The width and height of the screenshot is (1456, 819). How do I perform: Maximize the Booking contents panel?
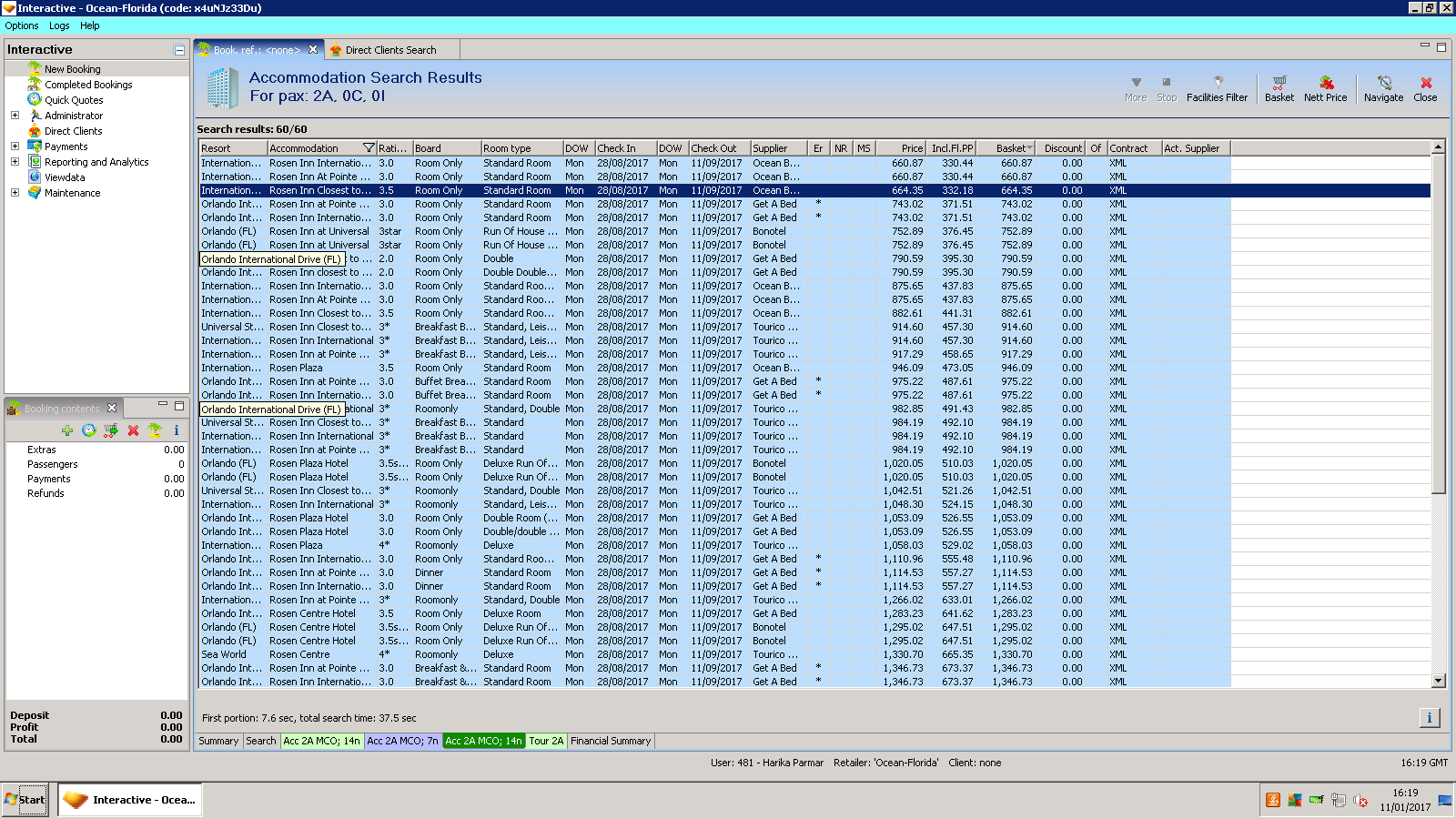(179, 406)
